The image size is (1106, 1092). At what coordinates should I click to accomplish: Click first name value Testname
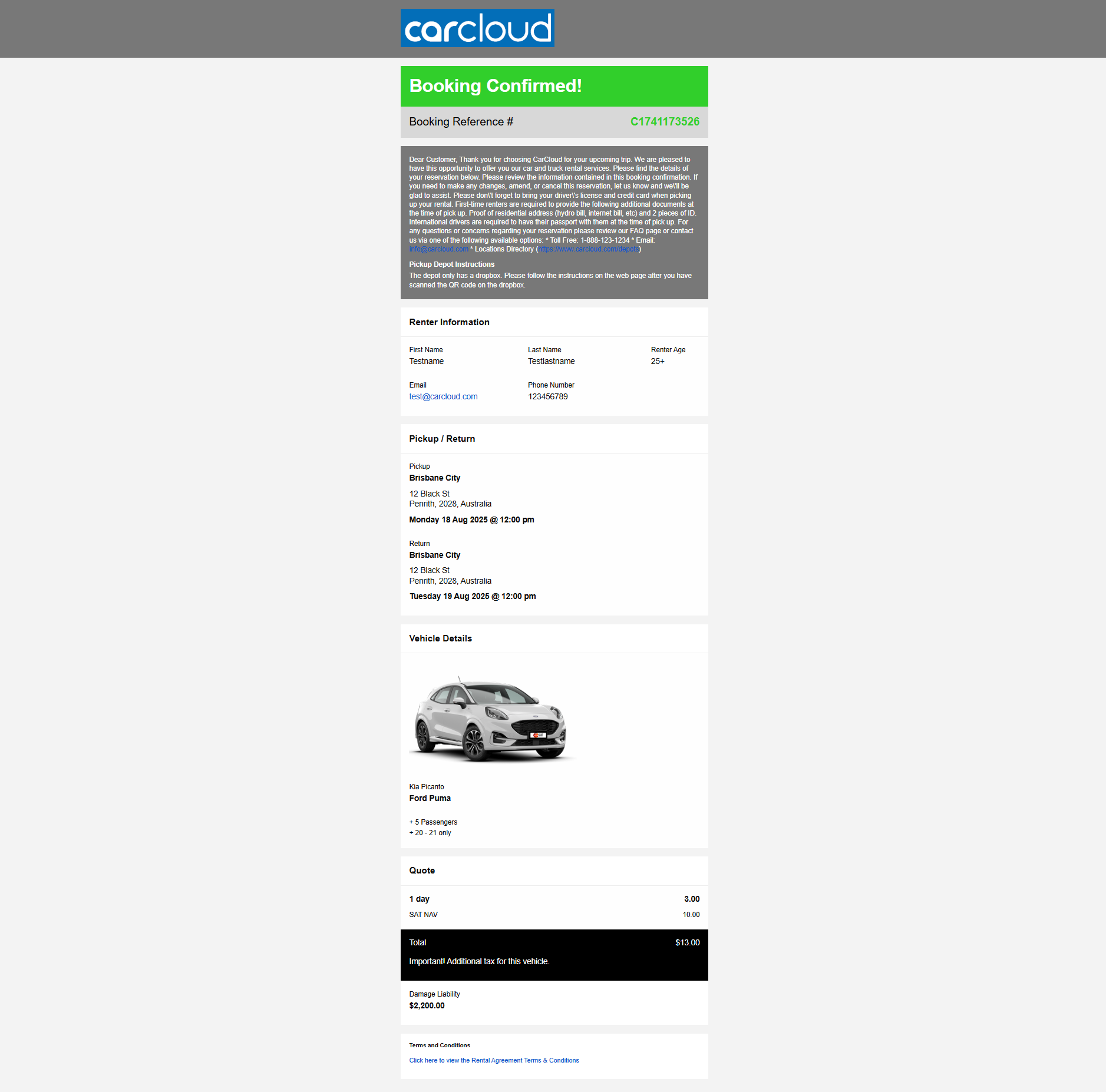426,361
